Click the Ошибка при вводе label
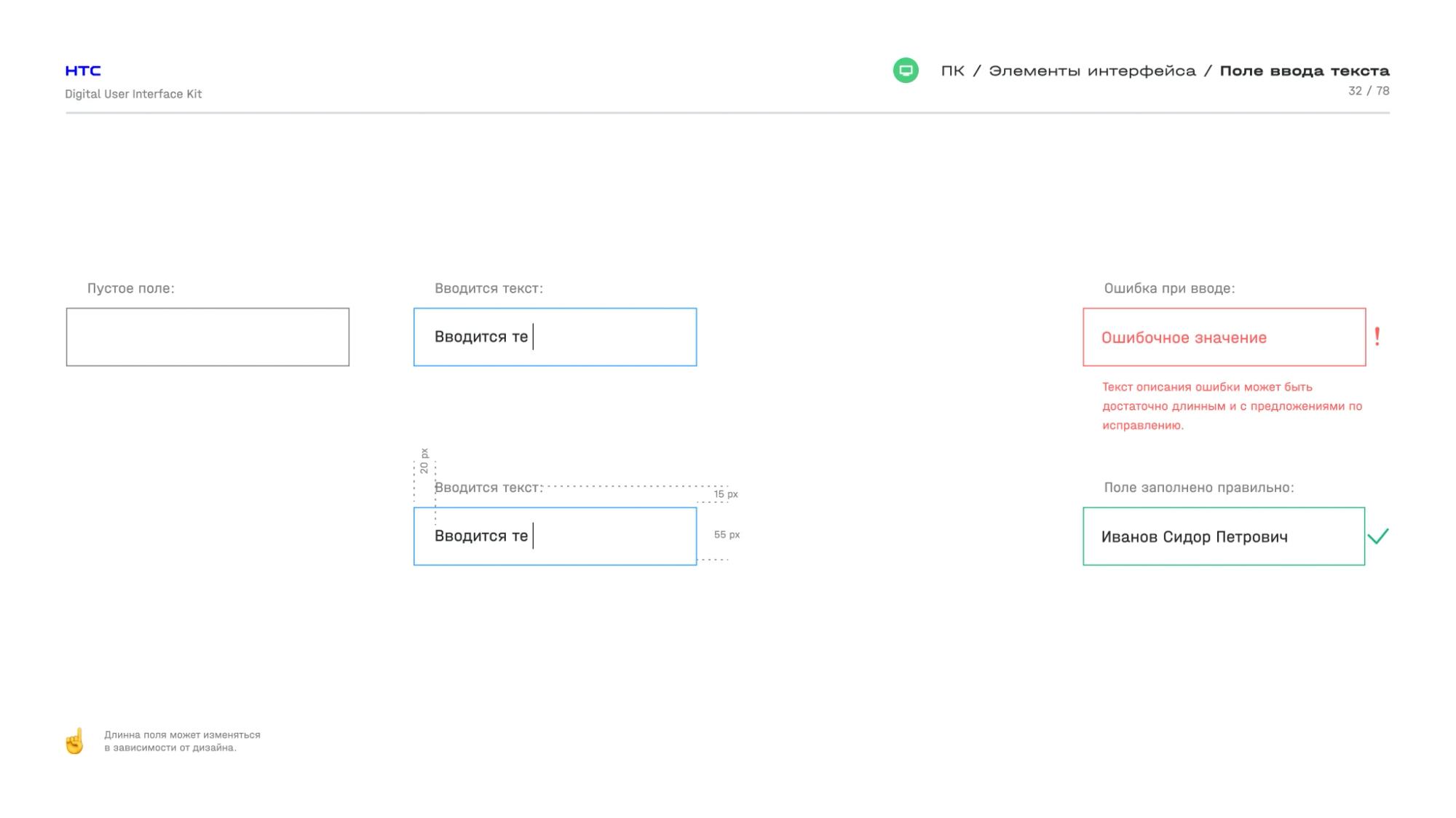This screenshot has height=818, width=1456. click(1169, 288)
